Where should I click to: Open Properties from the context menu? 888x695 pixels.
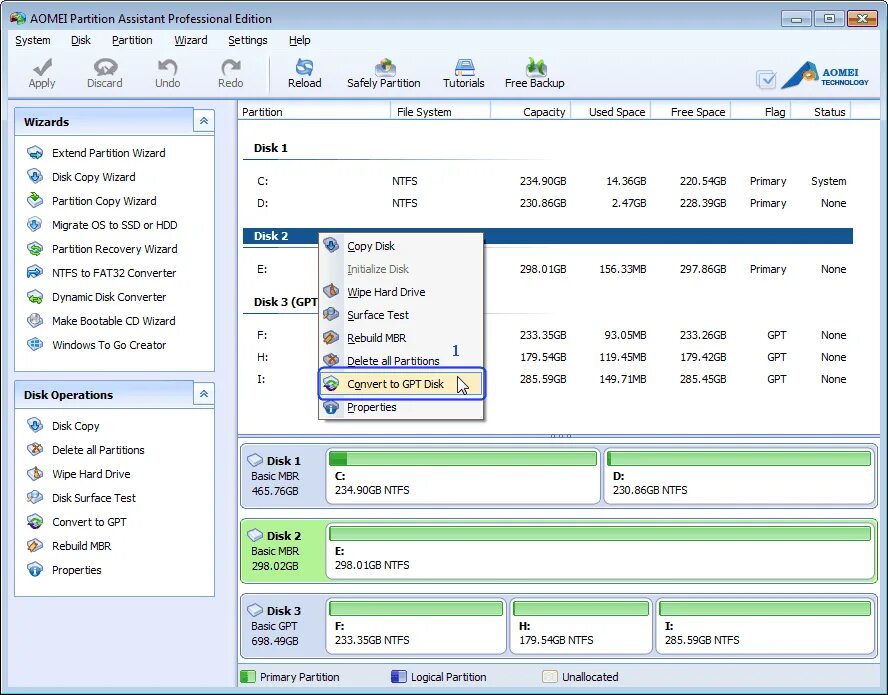[x=401, y=407]
